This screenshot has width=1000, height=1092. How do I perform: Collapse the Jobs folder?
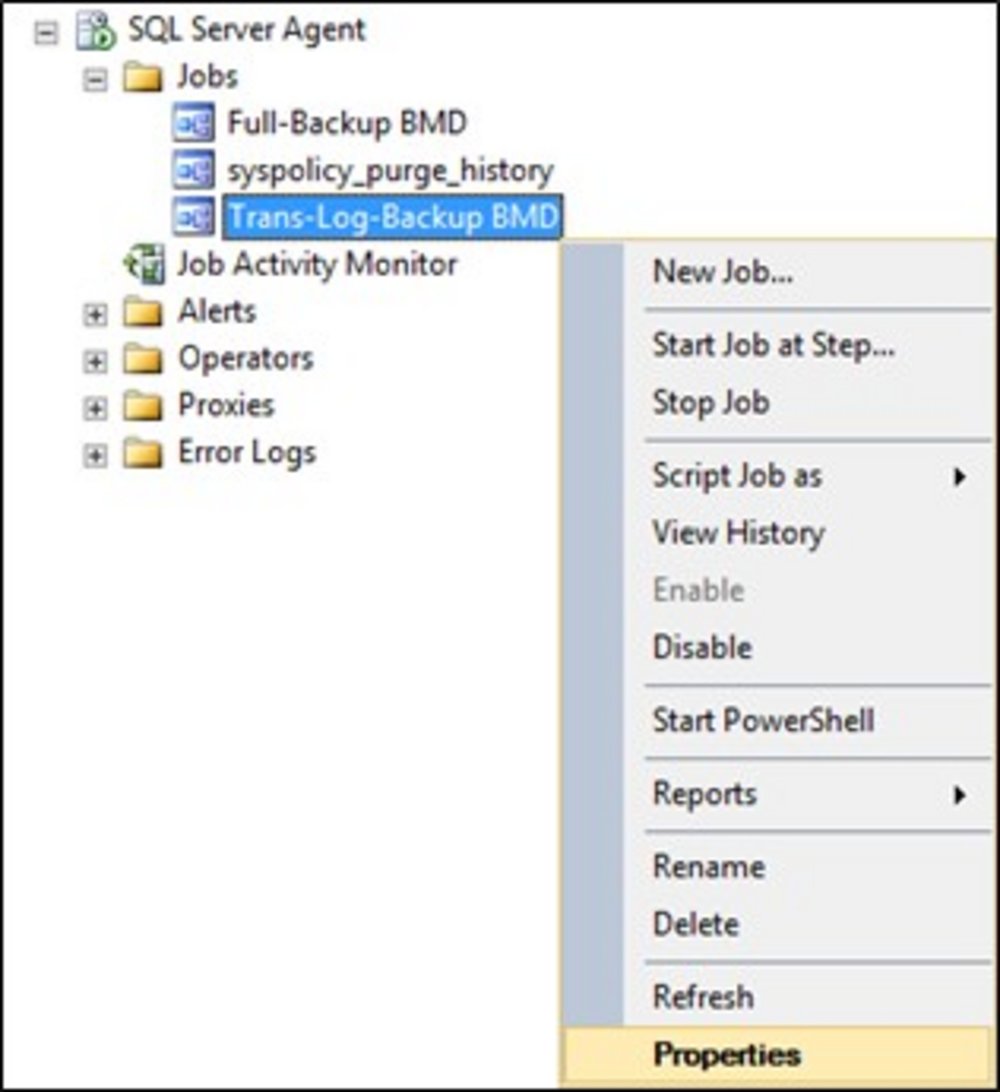95,79
